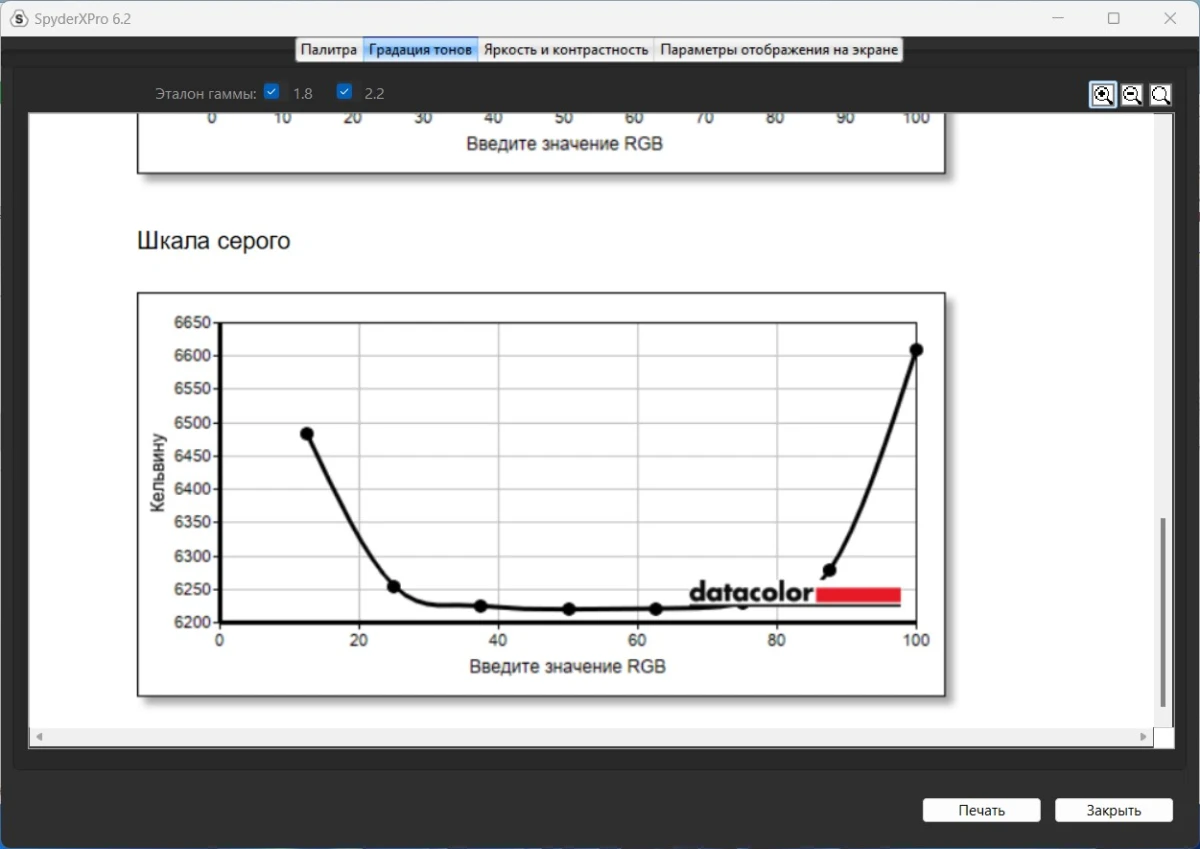Click the vertical scrollbar thumb

pyautogui.click(x=1162, y=610)
